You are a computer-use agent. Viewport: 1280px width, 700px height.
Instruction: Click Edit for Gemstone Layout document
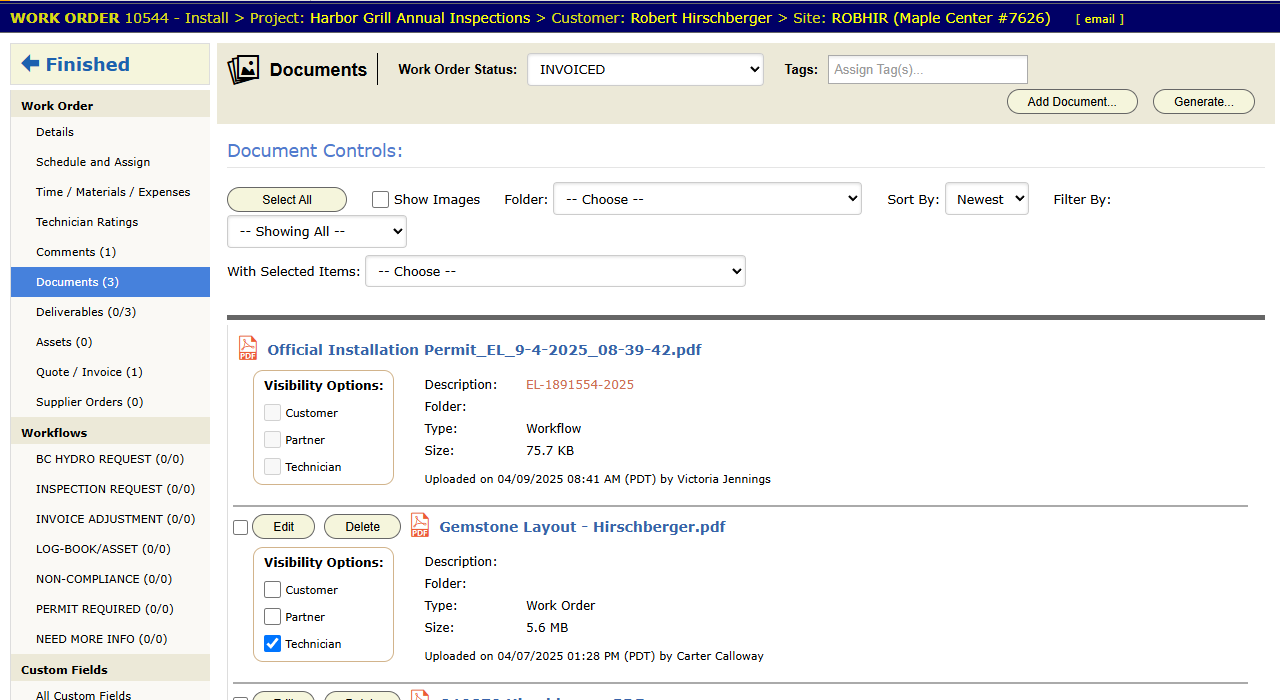pos(284,527)
